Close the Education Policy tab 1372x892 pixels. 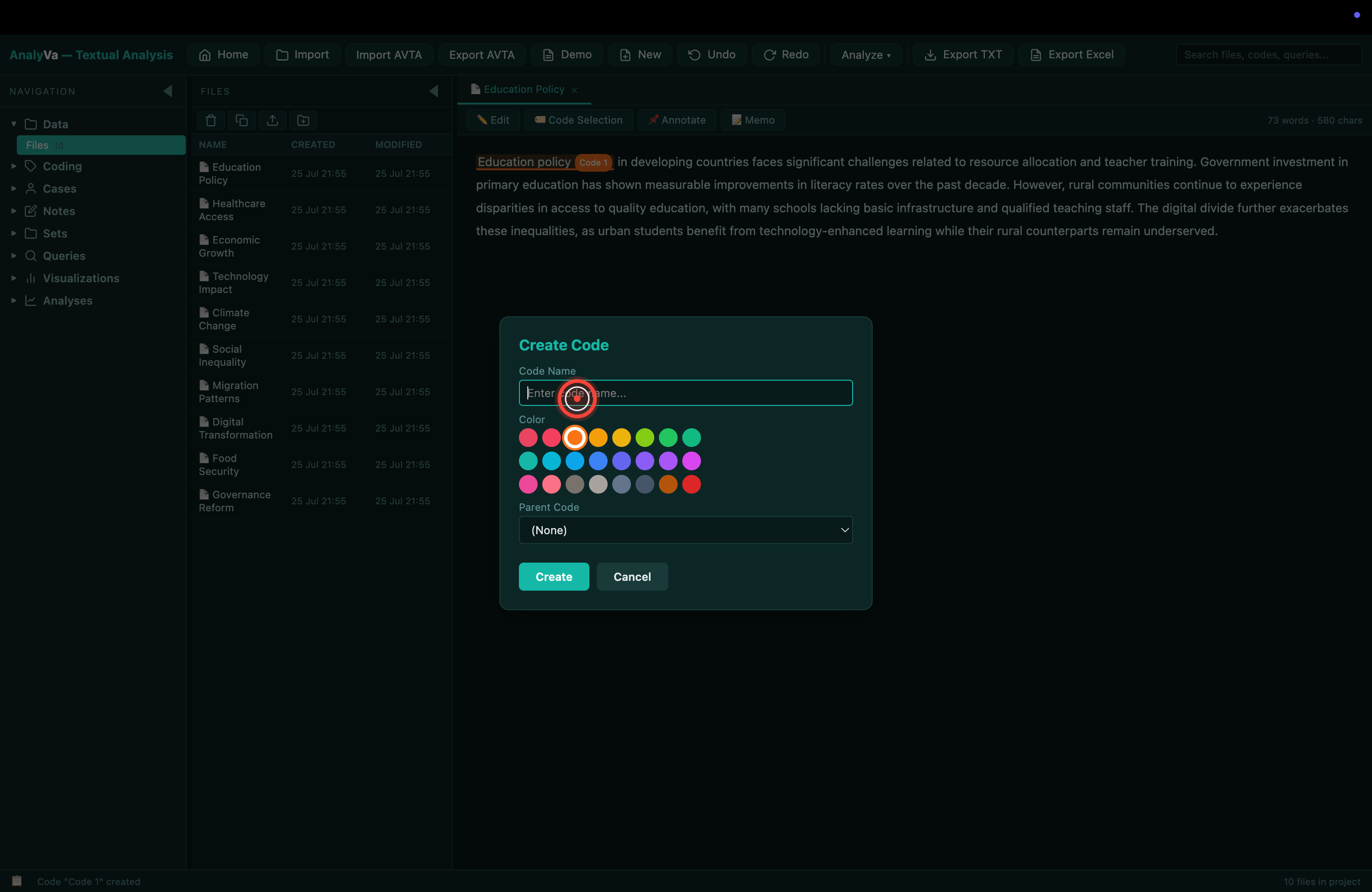click(574, 90)
